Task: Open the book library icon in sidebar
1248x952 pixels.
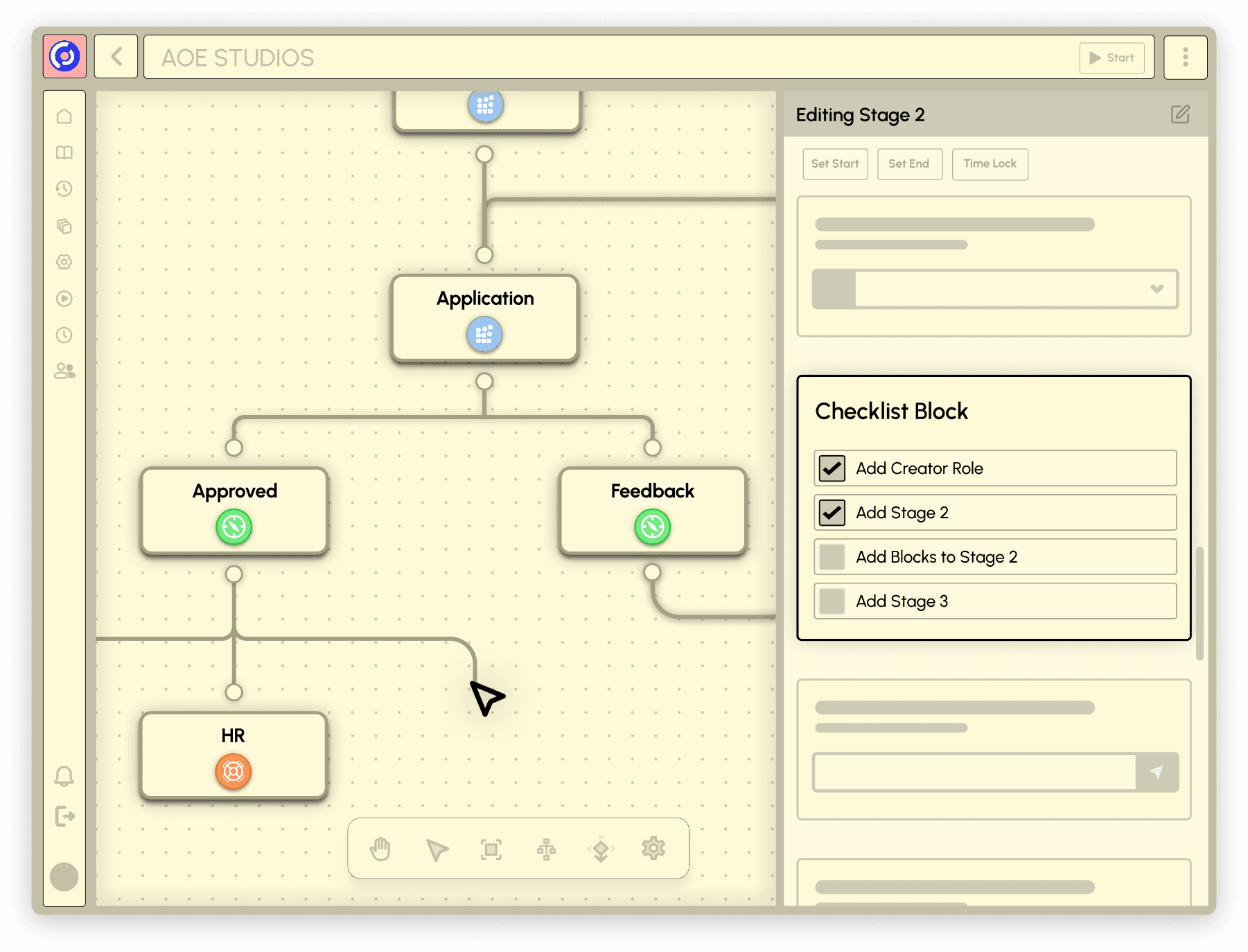Action: click(x=64, y=152)
